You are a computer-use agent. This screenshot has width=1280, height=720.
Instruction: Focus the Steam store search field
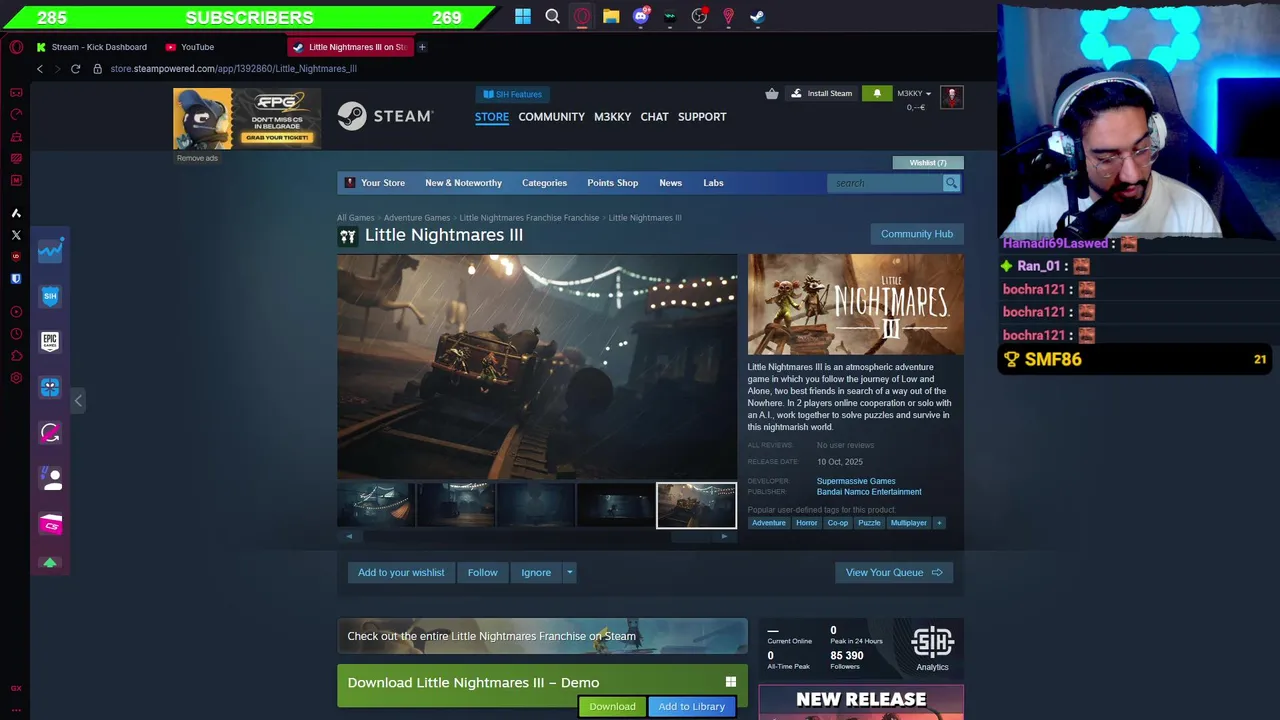pos(886,183)
